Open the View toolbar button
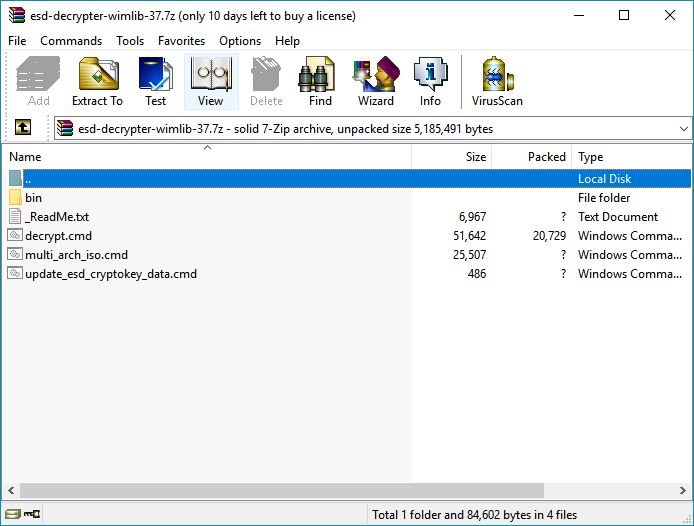The image size is (694, 526). [211, 81]
